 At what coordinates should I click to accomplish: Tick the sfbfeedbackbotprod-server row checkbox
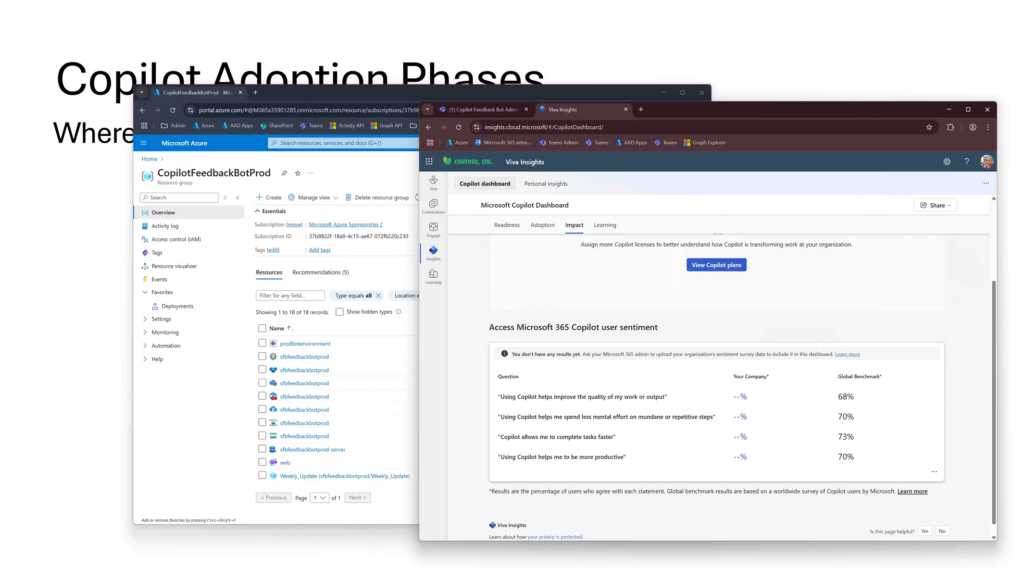pos(262,449)
